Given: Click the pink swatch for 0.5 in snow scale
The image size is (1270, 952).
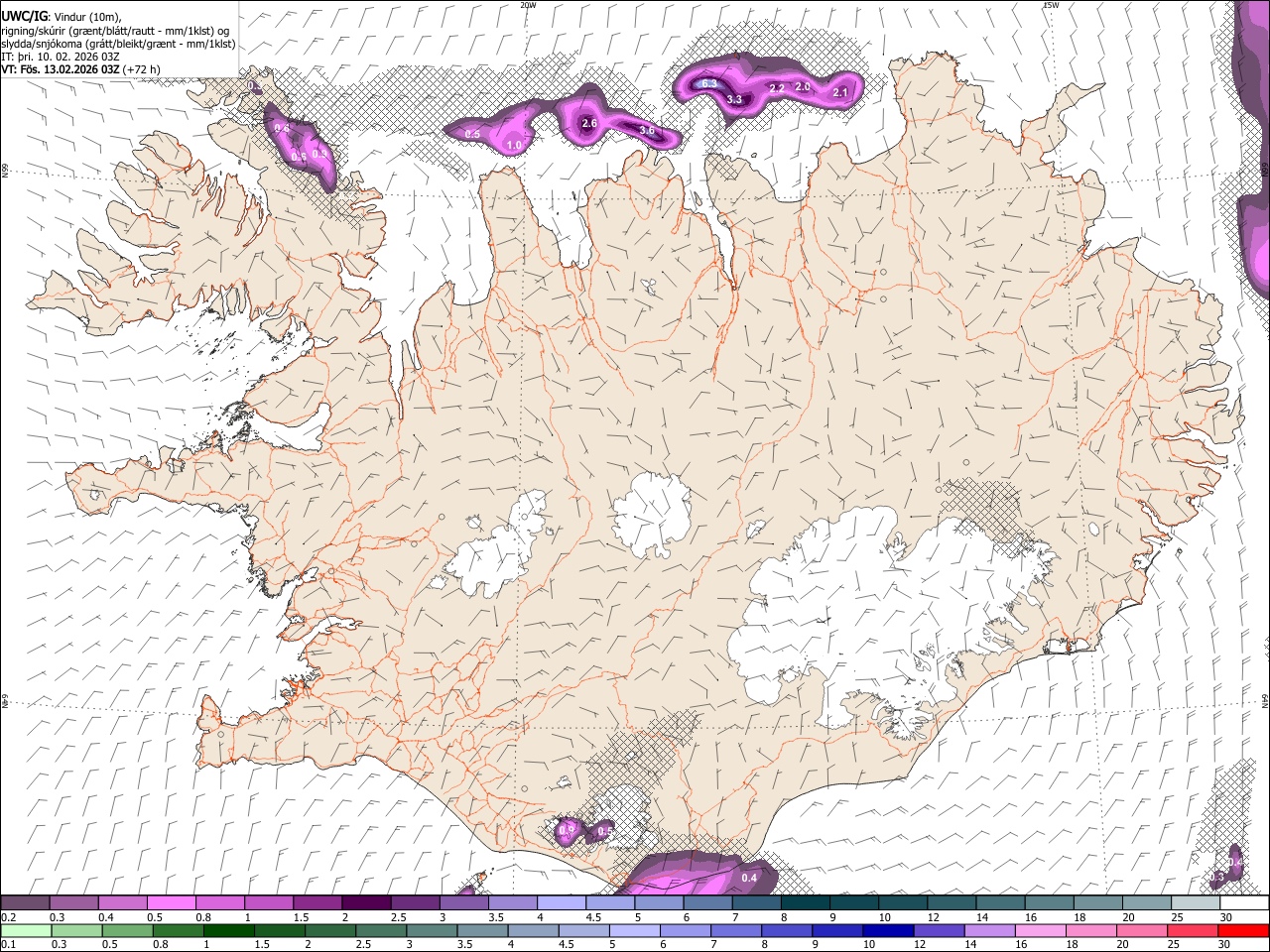Looking at the screenshot, I should click(x=171, y=902).
